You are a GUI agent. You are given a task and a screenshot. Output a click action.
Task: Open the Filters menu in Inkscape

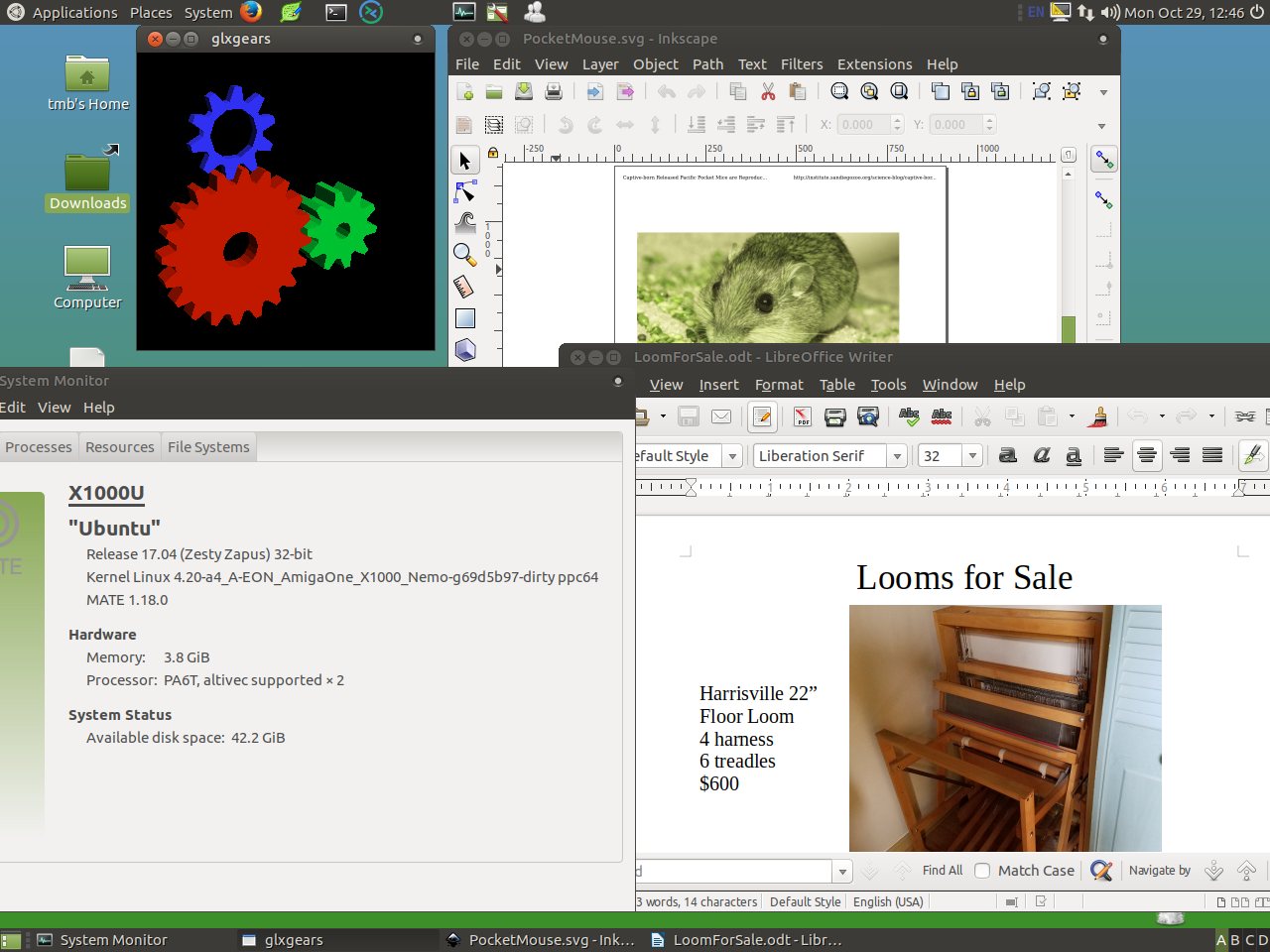(801, 64)
